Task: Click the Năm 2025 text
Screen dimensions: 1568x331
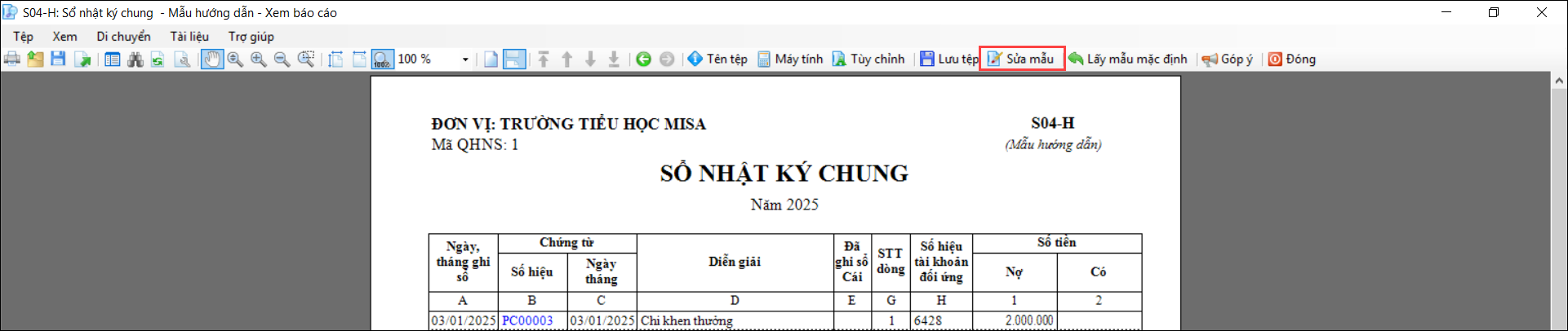Action: [784, 205]
